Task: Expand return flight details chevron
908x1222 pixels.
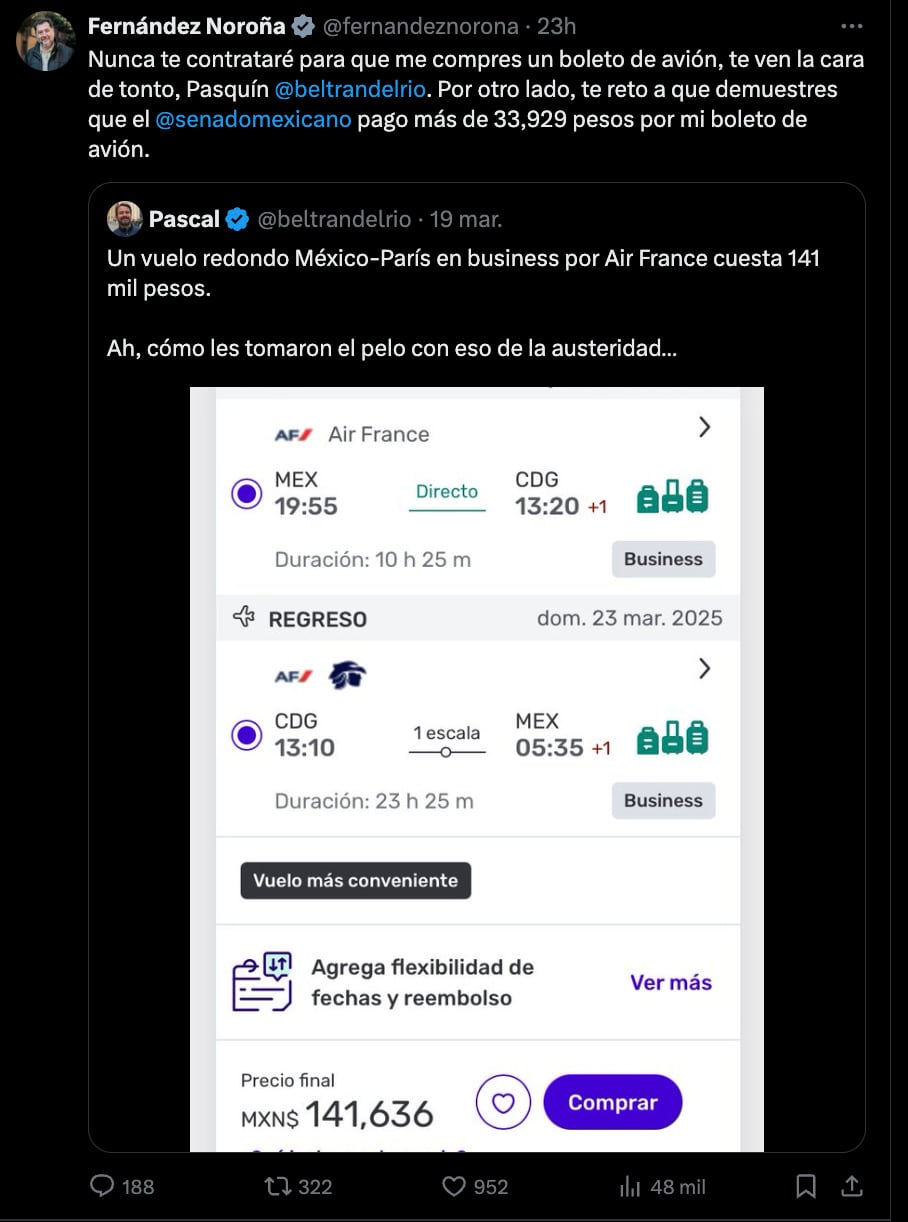Action: (x=704, y=669)
